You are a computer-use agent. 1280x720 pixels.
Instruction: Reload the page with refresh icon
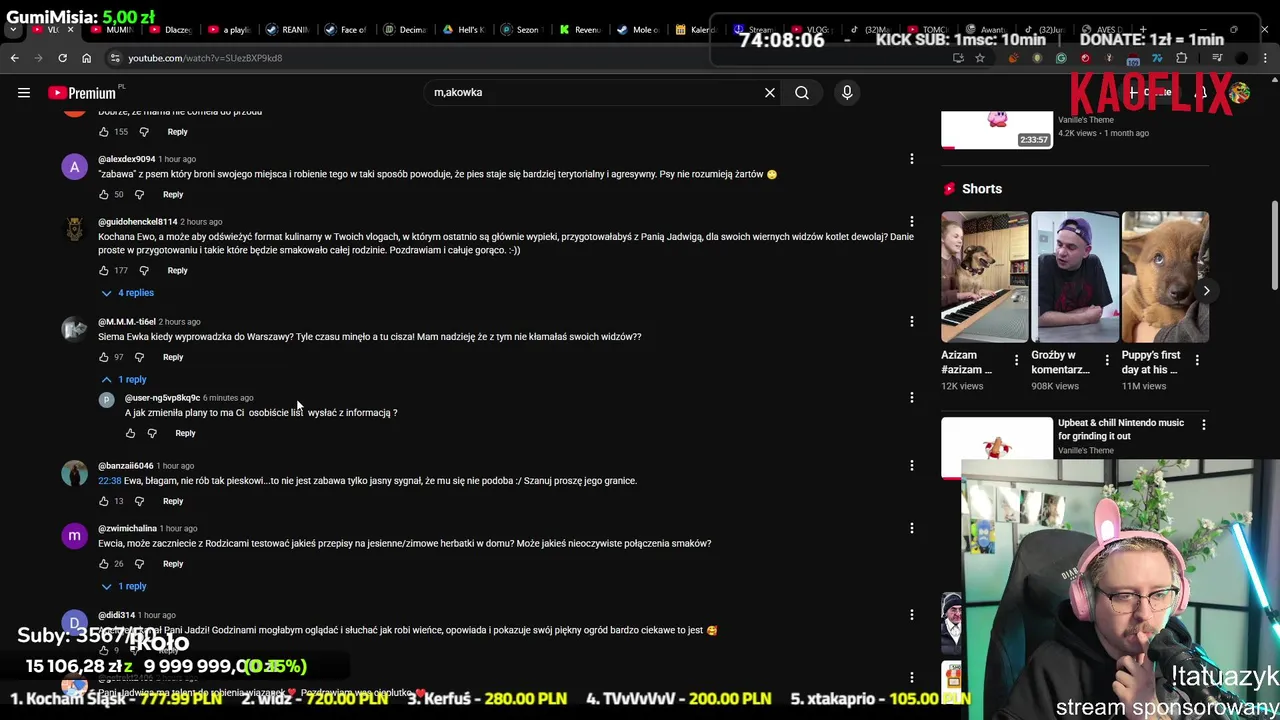62,58
